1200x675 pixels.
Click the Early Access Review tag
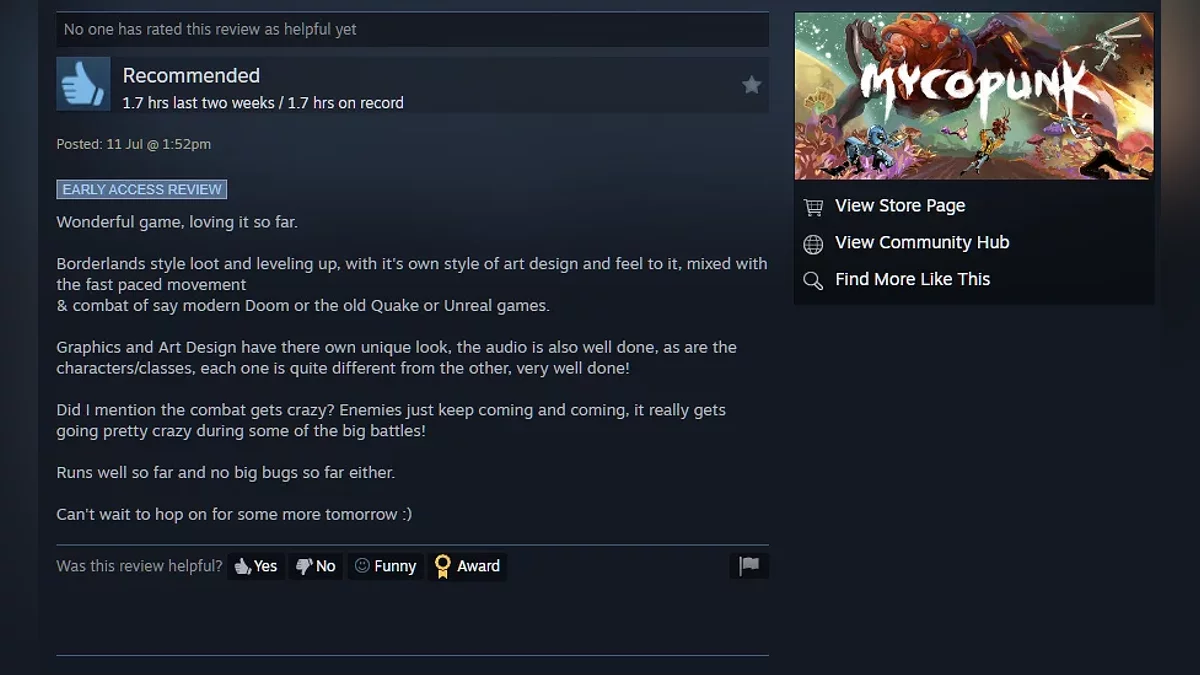(142, 190)
